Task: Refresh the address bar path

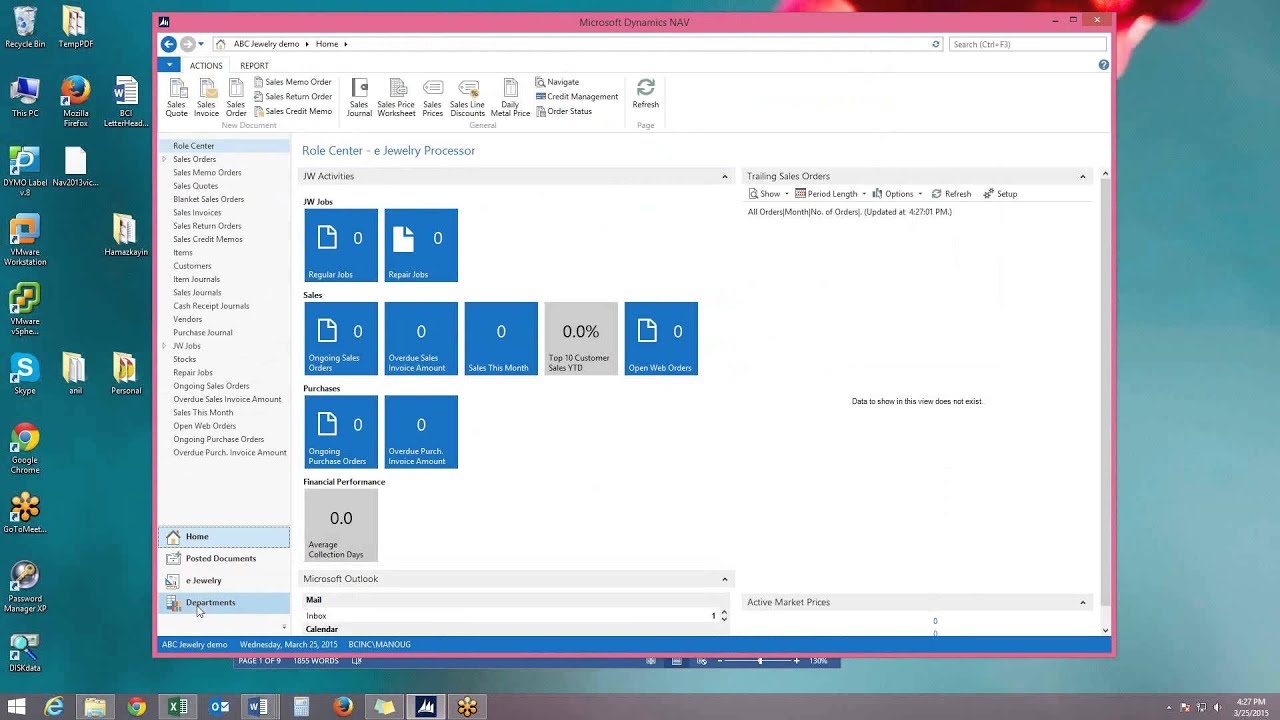Action: (936, 44)
